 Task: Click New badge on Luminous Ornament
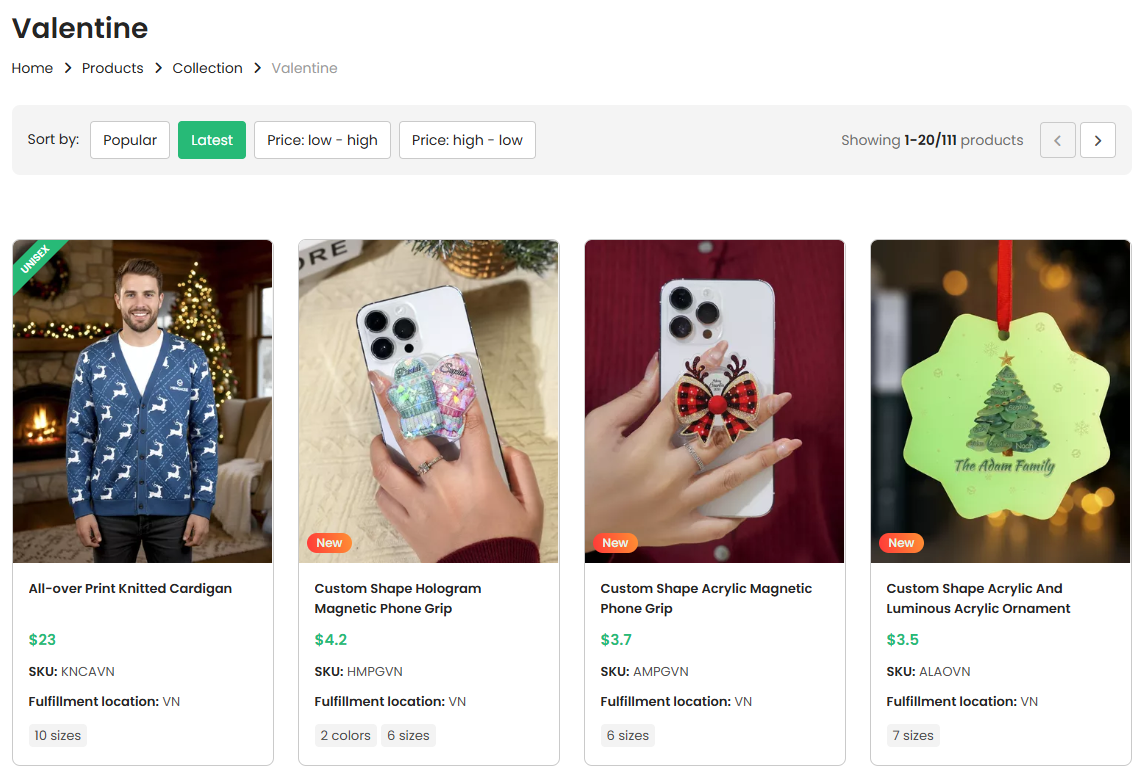[901, 543]
